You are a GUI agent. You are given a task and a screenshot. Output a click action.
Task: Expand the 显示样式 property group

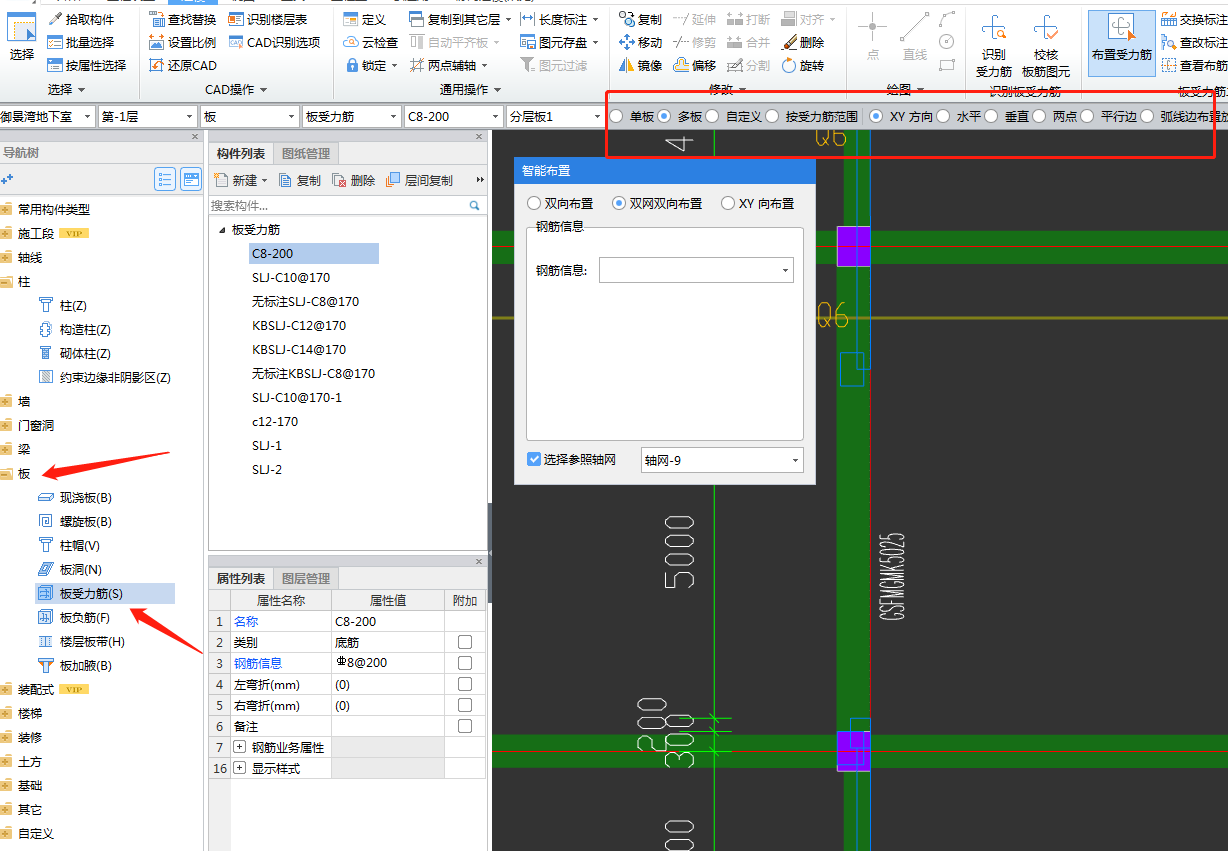click(239, 768)
